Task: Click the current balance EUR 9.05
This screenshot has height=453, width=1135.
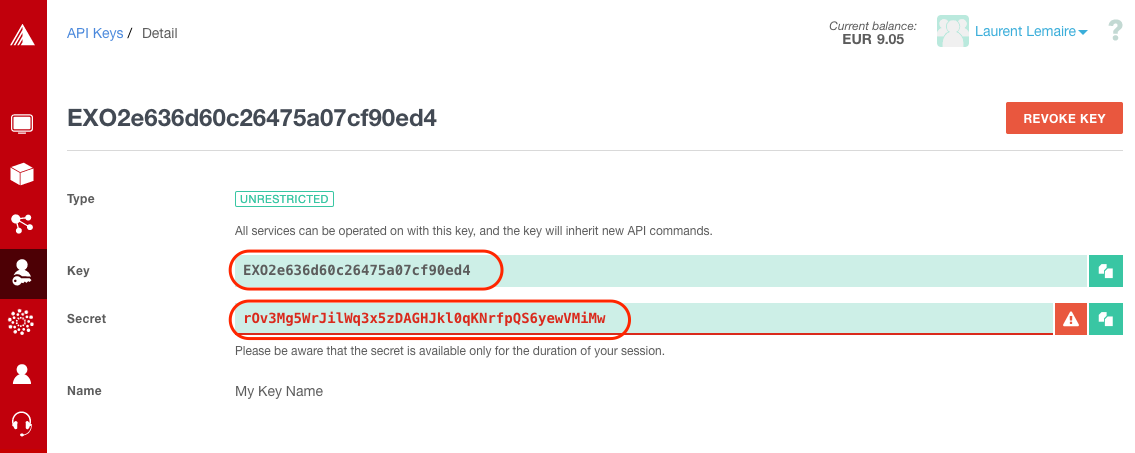Action: pos(873,39)
